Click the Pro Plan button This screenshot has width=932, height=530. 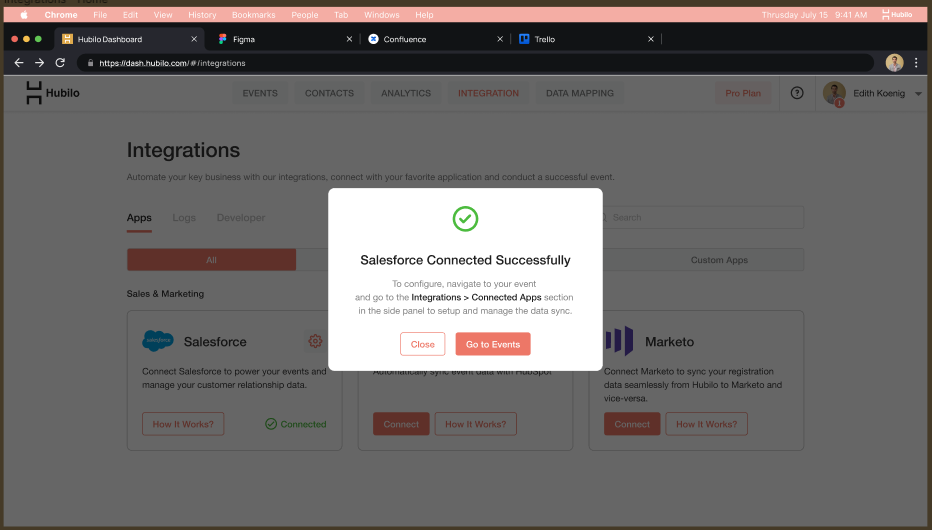click(x=743, y=93)
